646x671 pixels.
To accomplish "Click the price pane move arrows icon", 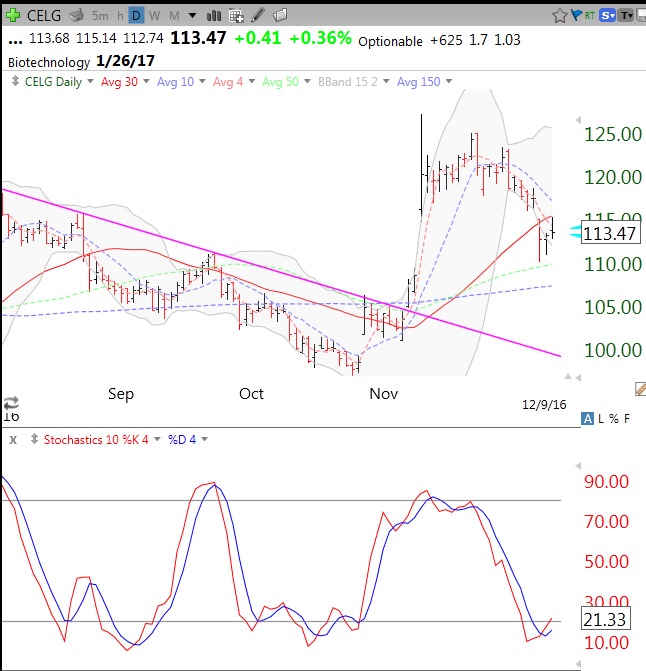I will (x=15, y=81).
